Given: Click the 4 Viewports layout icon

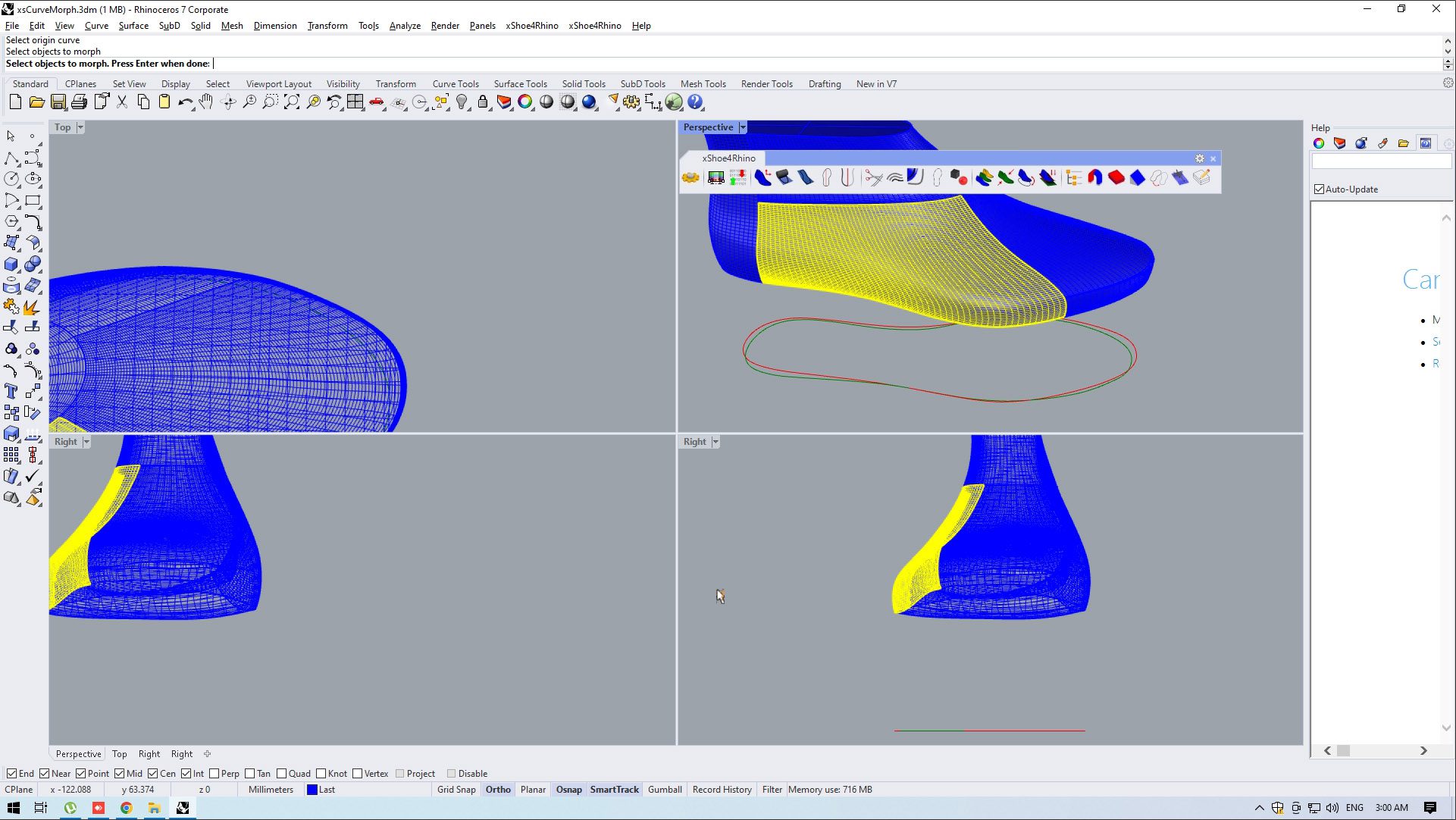Looking at the screenshot, I should (355, 102).
